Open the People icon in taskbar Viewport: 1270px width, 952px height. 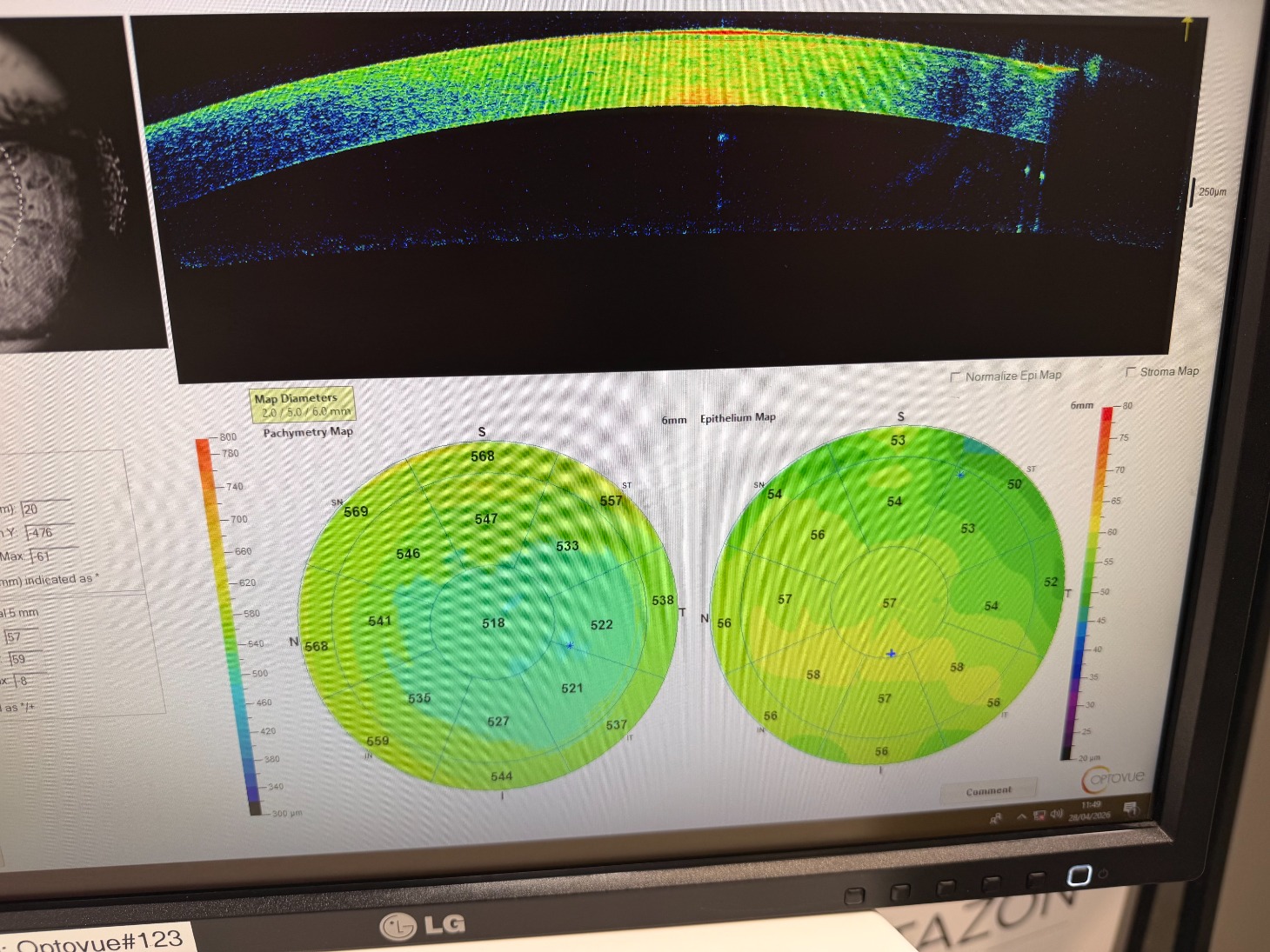click(996, 818)
